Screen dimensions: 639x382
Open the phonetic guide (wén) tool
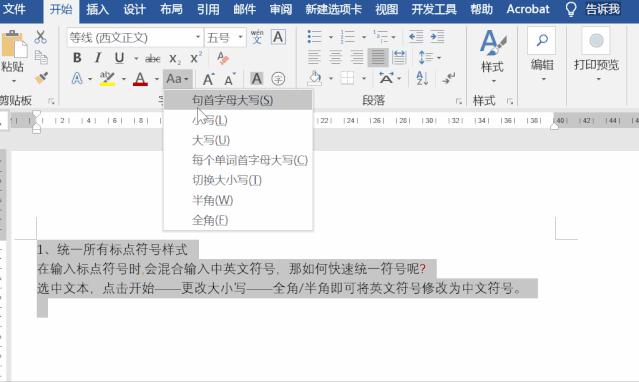coord(257,37)
